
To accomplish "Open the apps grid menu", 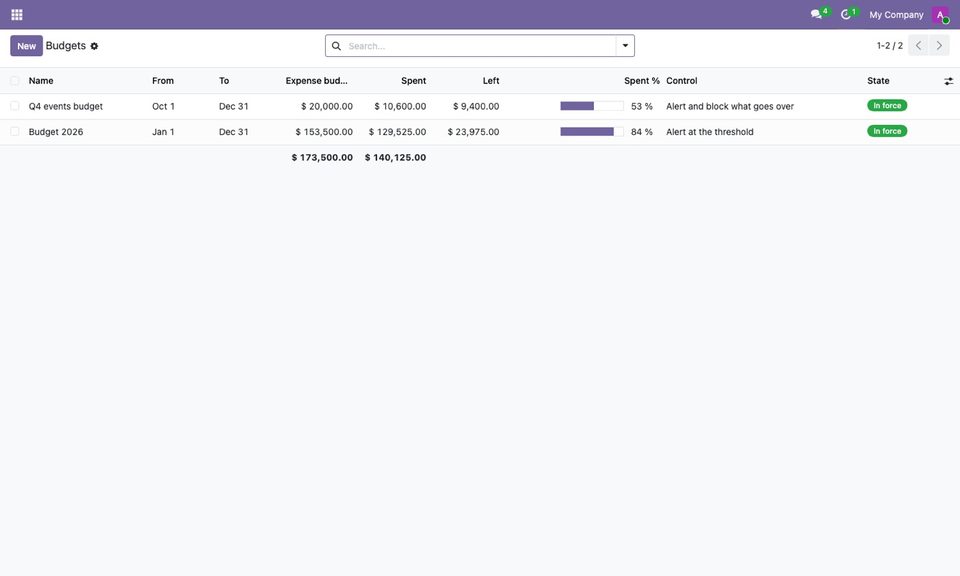I will tap(17, 15).
